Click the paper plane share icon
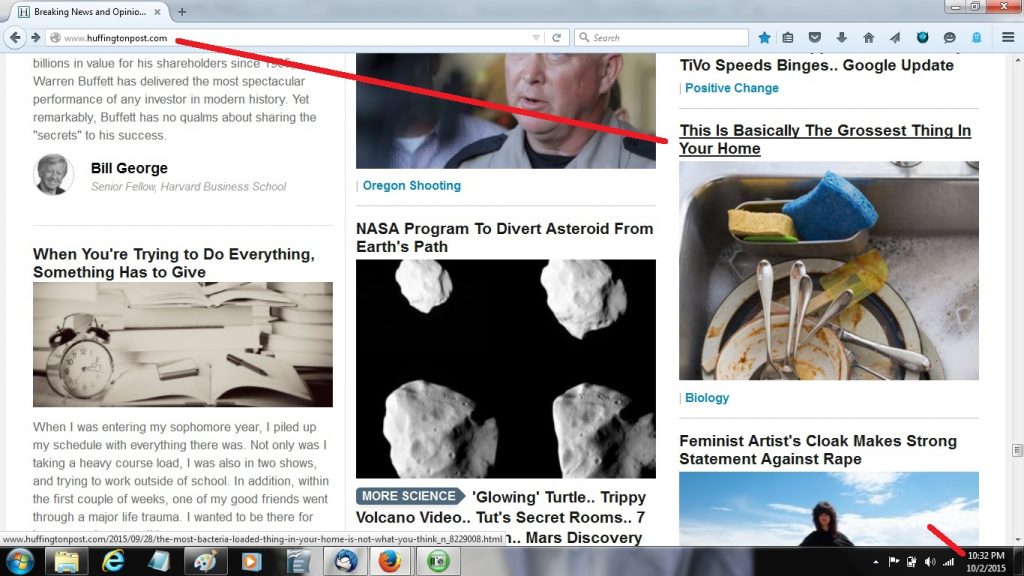1024x576 pixels. pos(895,38)
